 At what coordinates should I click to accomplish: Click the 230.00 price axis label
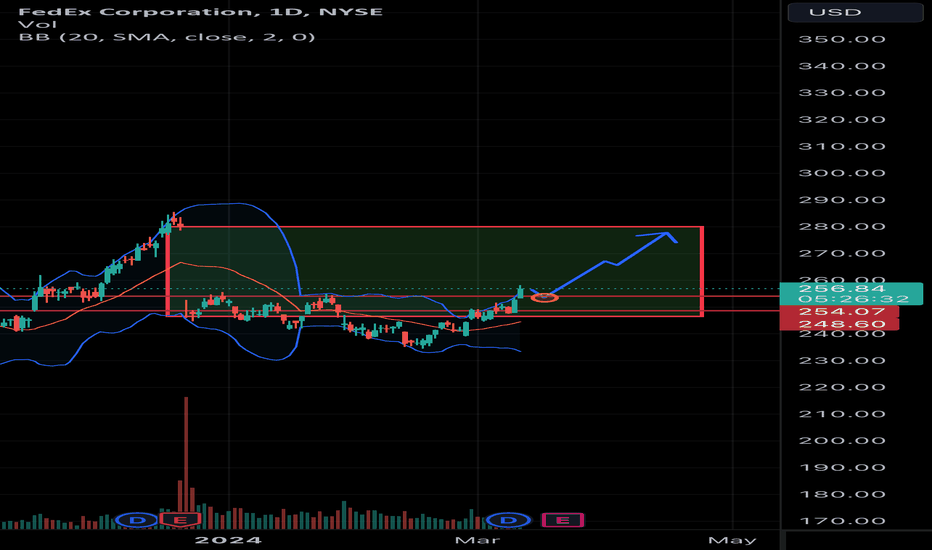[842, 360]
